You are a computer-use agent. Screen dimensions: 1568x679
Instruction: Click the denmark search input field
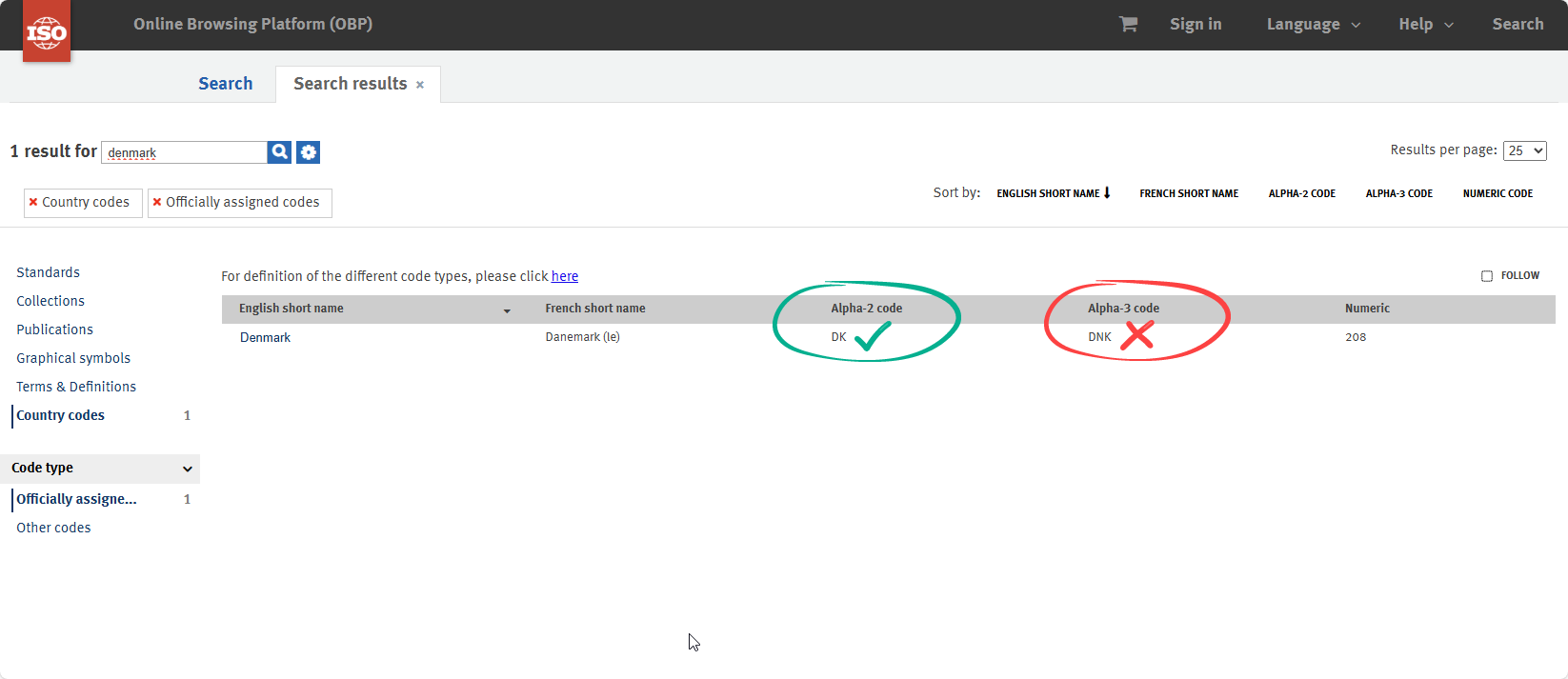click(x=185, y=152)
